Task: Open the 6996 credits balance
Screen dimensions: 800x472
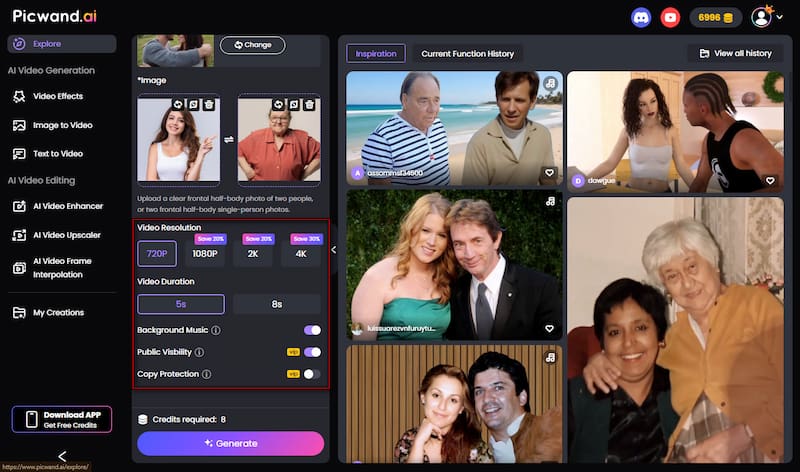Action: pos(715,18)
